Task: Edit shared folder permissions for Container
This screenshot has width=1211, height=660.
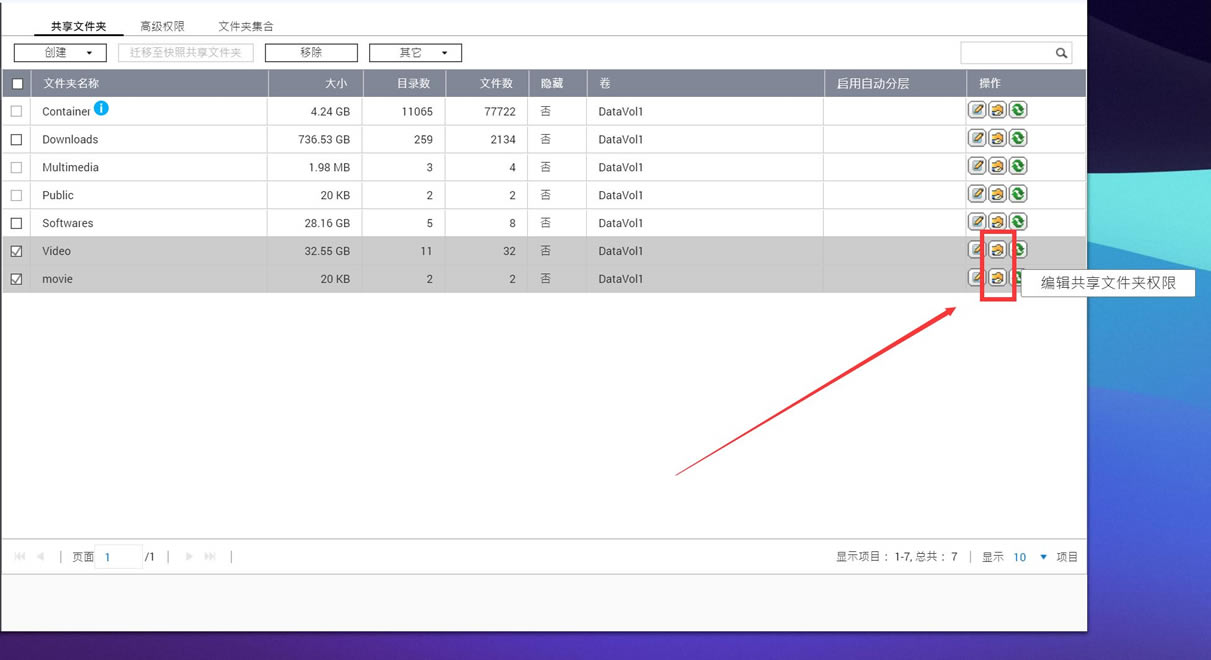Action: (997, 110)
